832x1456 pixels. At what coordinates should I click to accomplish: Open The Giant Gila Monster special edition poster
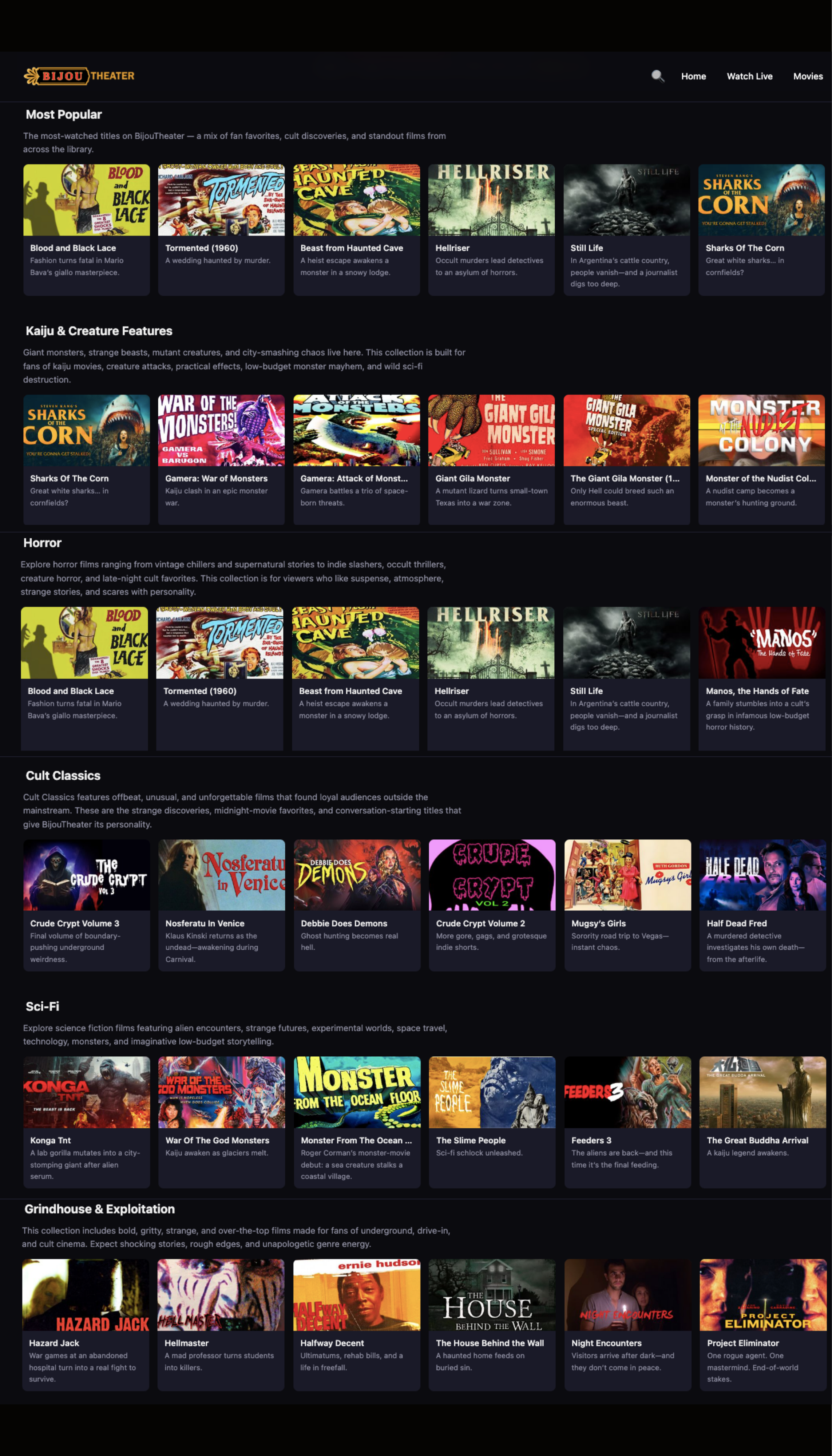[626, 430]
